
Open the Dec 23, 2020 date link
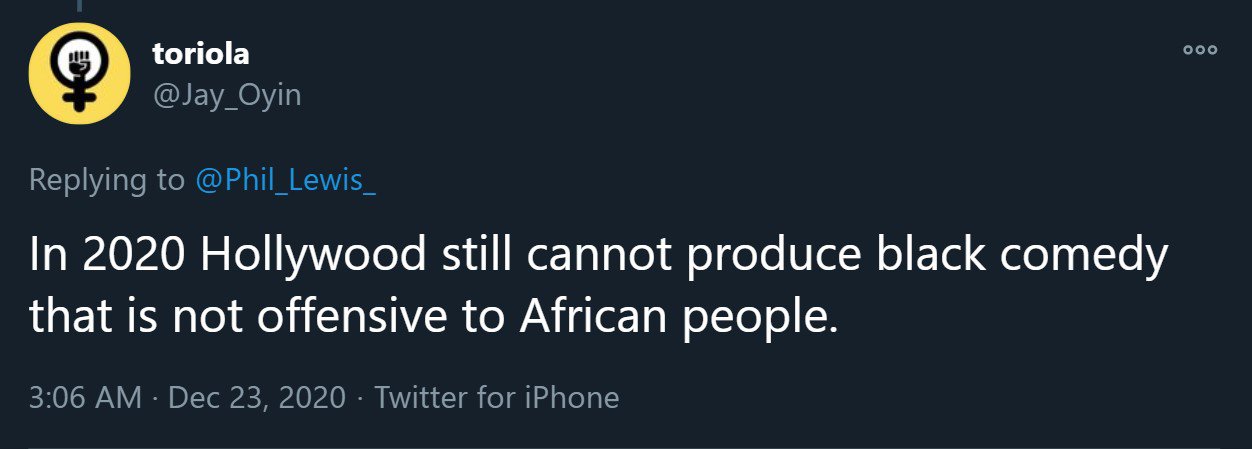tap(259, 397)
